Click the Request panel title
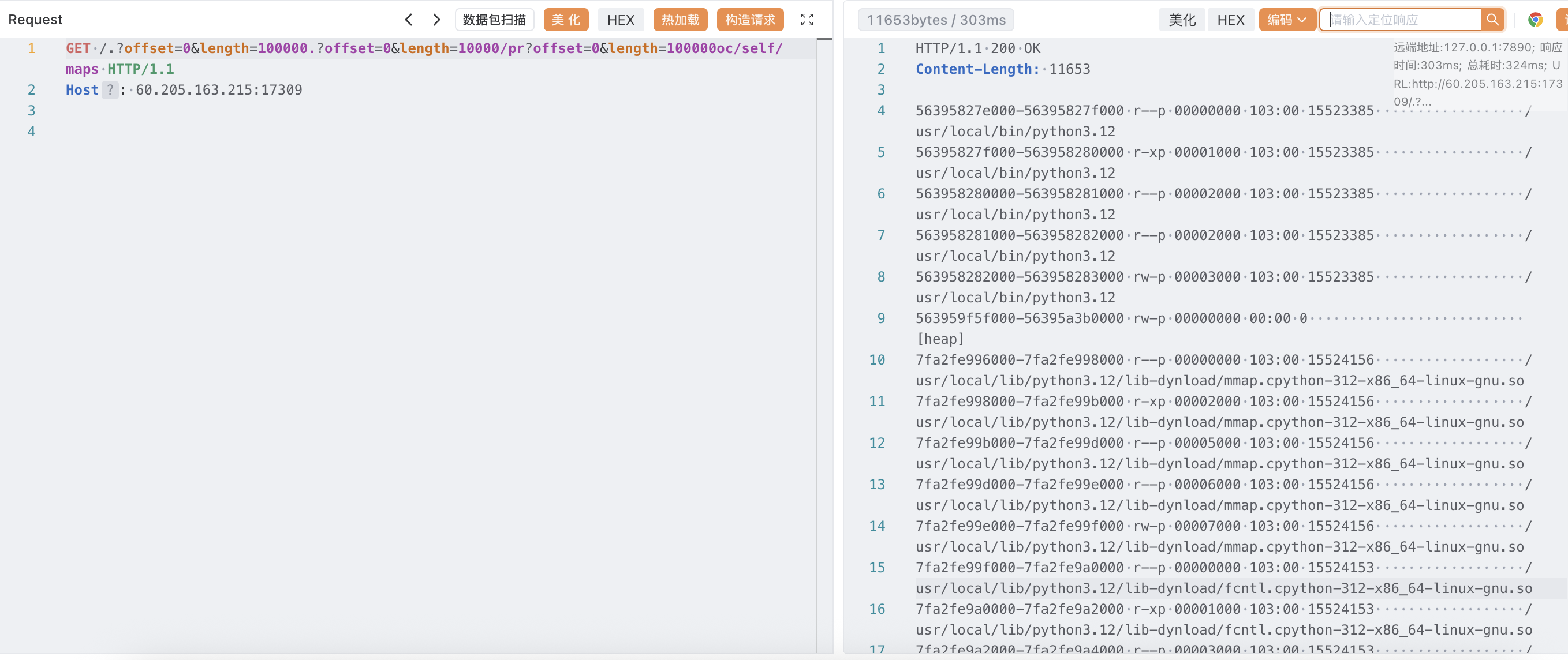Screen dimensions: 1568x660 coord(35,20)
